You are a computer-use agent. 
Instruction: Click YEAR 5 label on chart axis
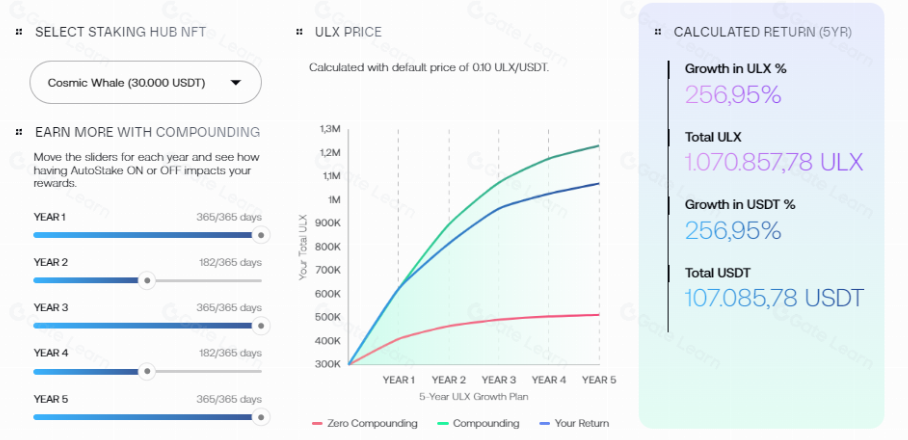[x=599, y=380]
